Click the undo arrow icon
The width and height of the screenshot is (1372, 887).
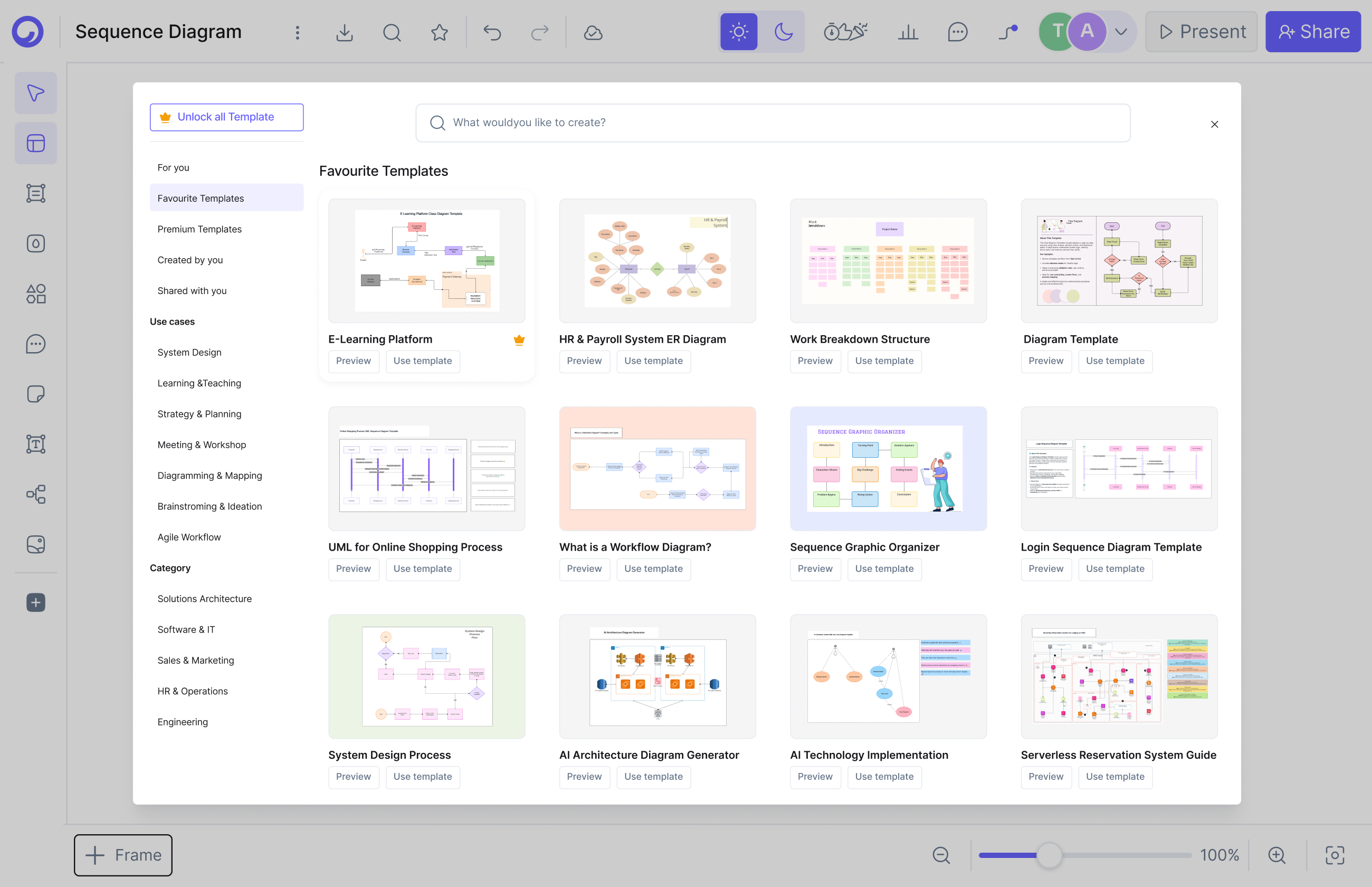(x=492, y=32)
